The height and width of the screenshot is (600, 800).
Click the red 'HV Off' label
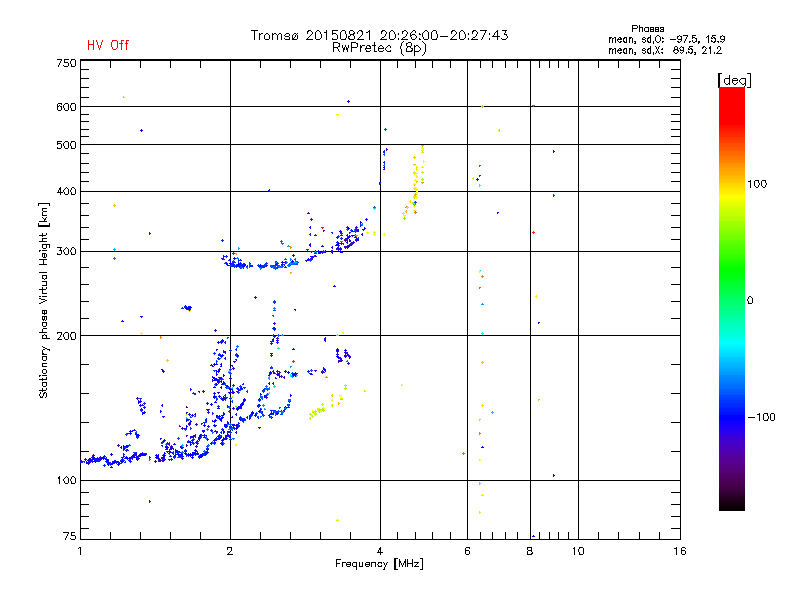point(108,45)
